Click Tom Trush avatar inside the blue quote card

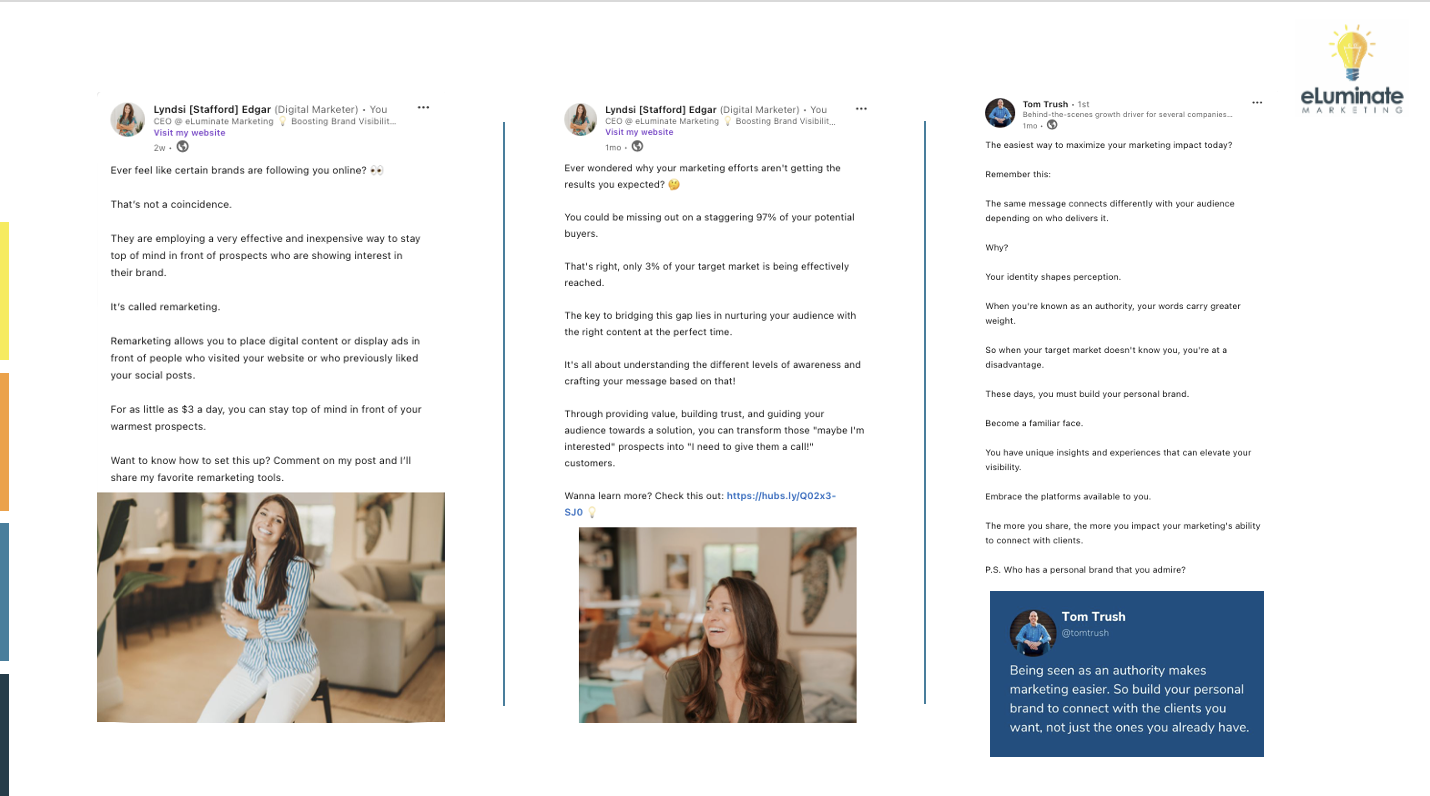click(1033, 633)
